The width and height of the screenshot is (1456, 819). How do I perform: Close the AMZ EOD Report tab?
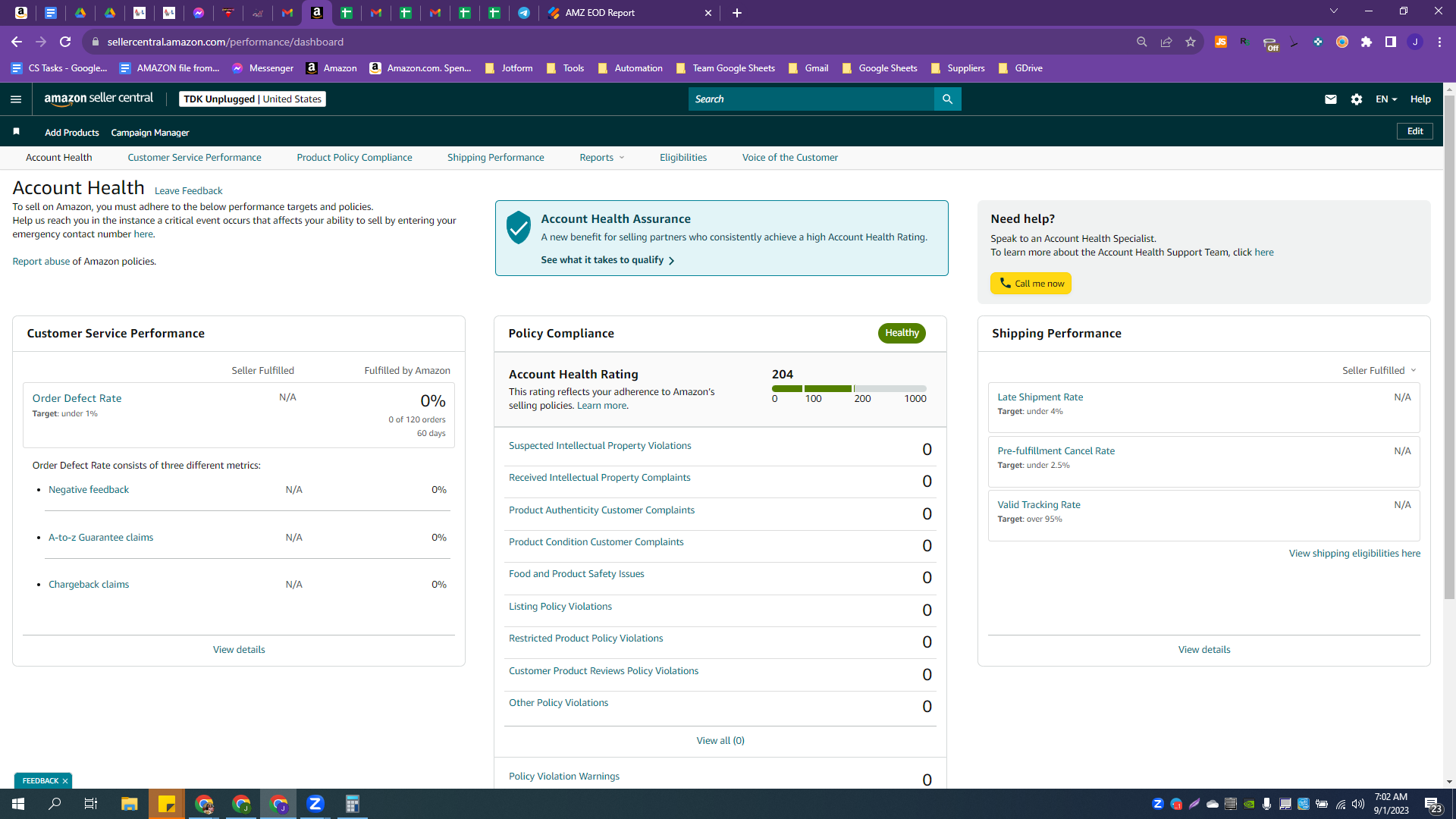click(708, 13)
